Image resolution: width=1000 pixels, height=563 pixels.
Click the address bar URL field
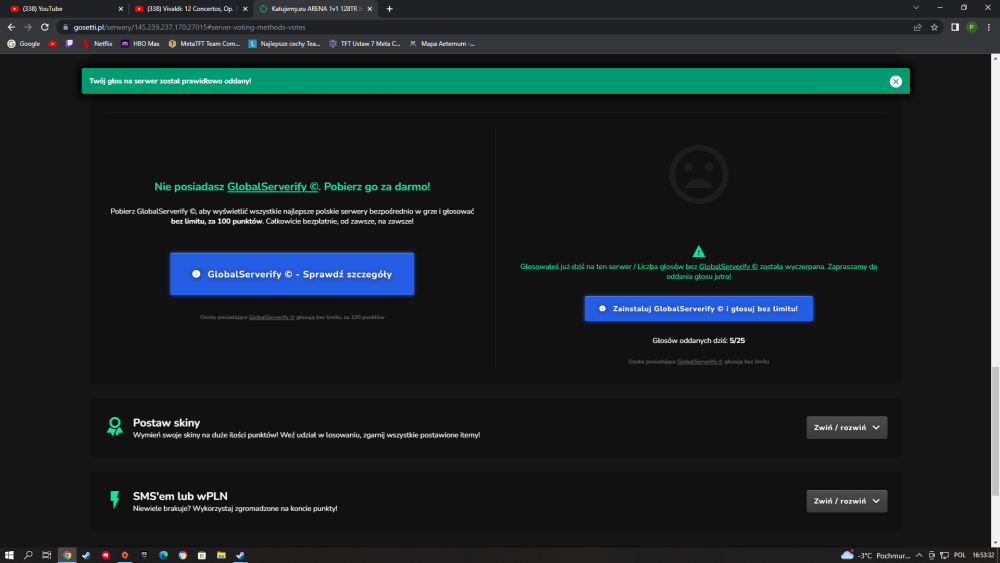[x=485, y=27]
